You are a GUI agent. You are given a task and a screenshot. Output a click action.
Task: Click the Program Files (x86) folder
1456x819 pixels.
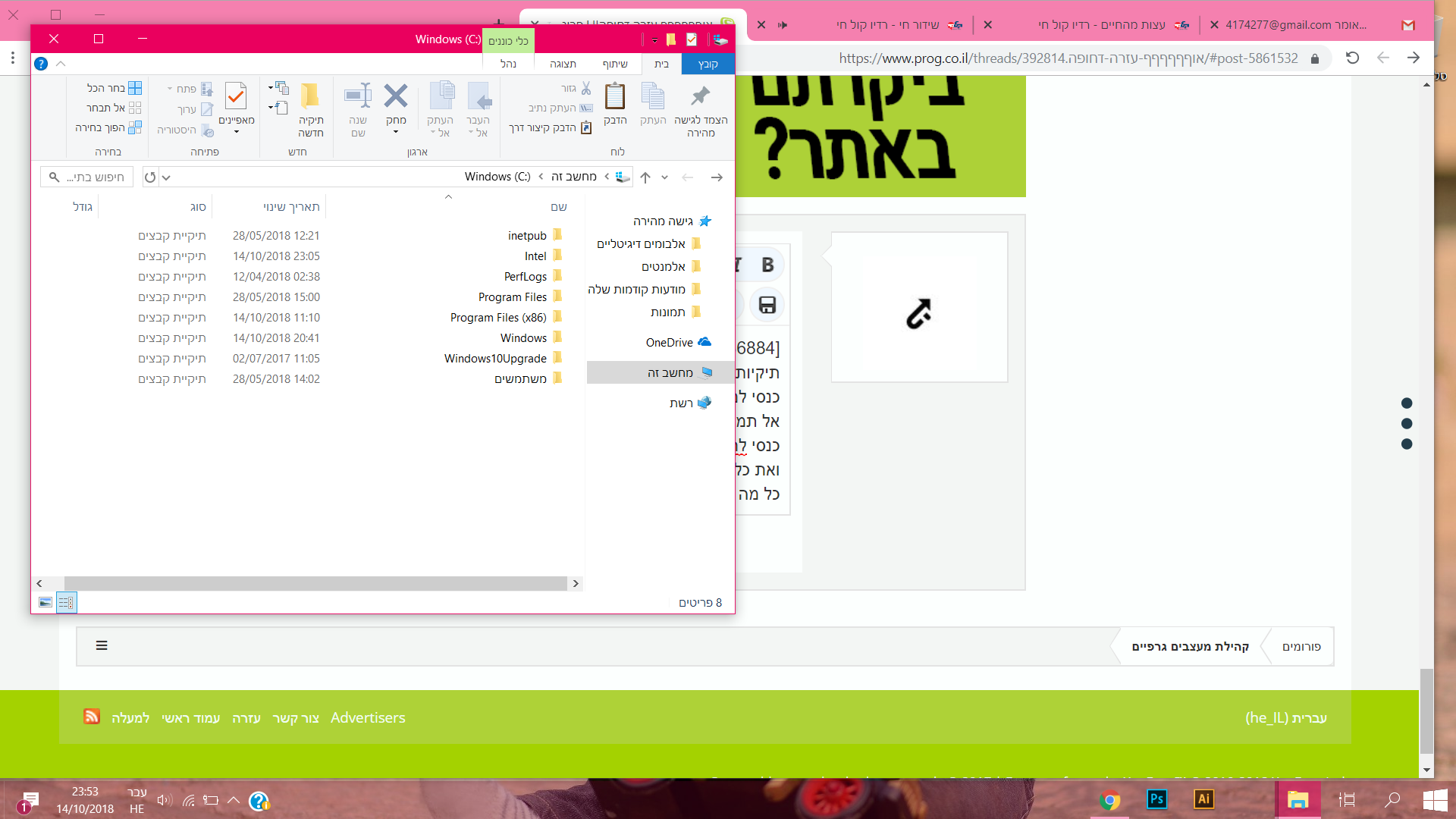click(497, 318)
